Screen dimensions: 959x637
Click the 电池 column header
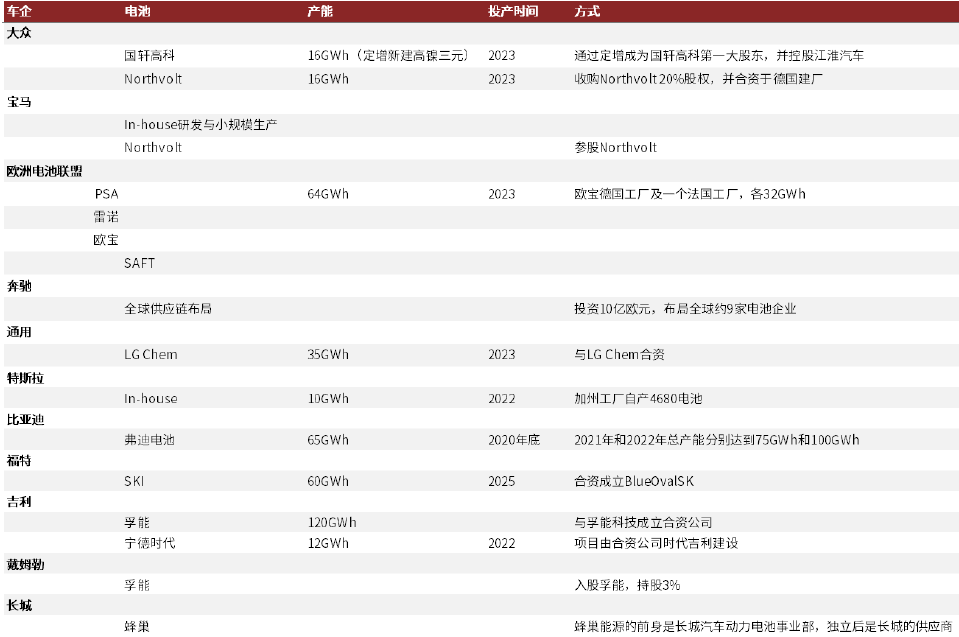[137, 11]
